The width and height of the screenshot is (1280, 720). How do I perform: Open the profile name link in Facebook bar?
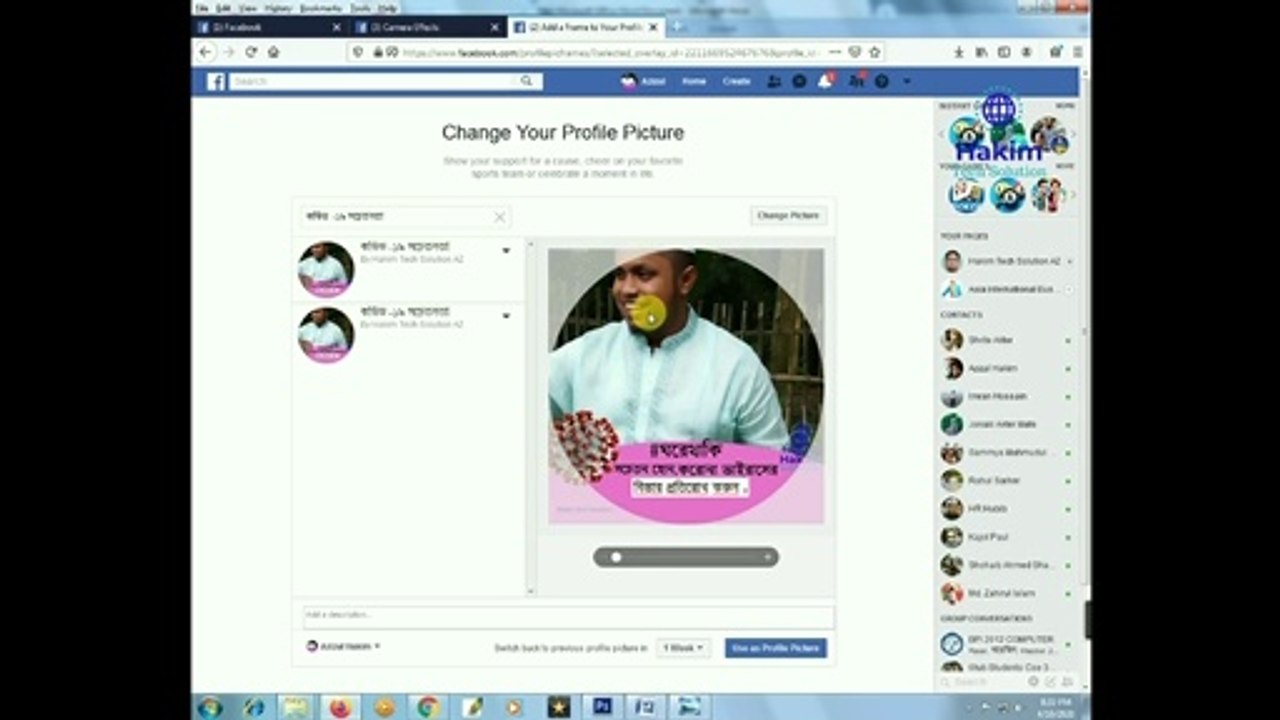(x=643, y=82)
